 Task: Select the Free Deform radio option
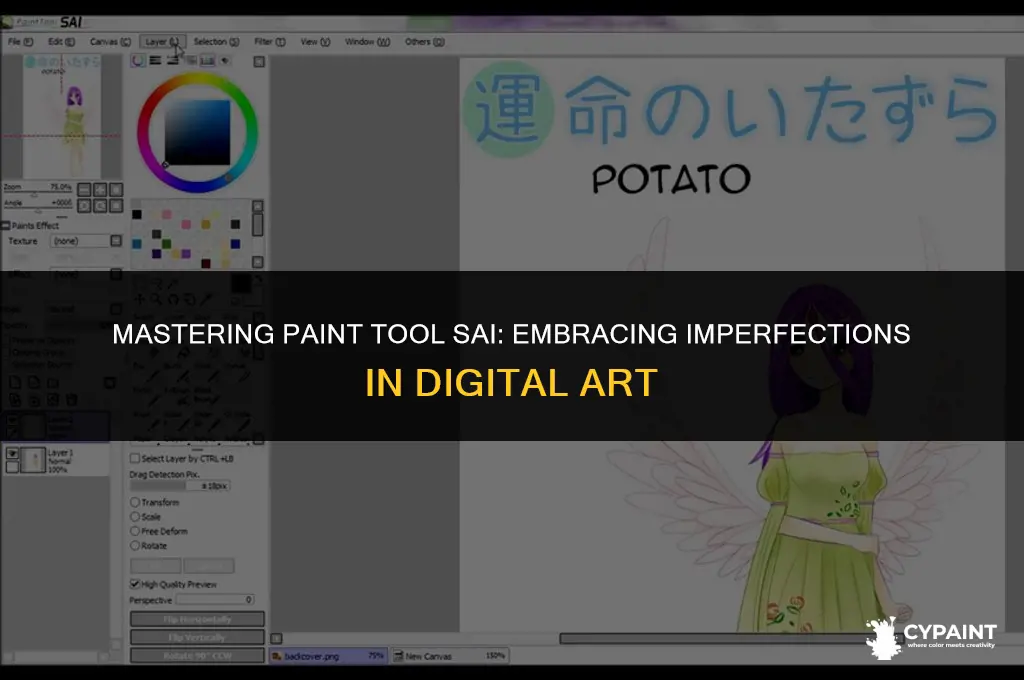point(135,530)
